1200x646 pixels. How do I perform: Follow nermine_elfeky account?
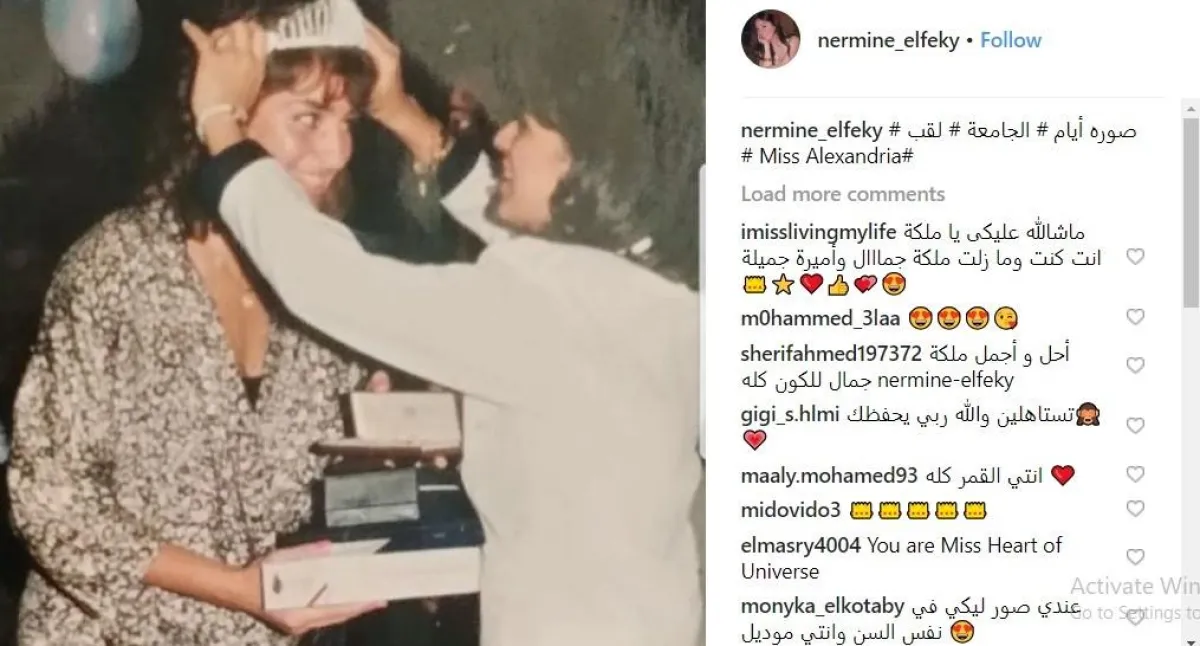(1011, 40)
